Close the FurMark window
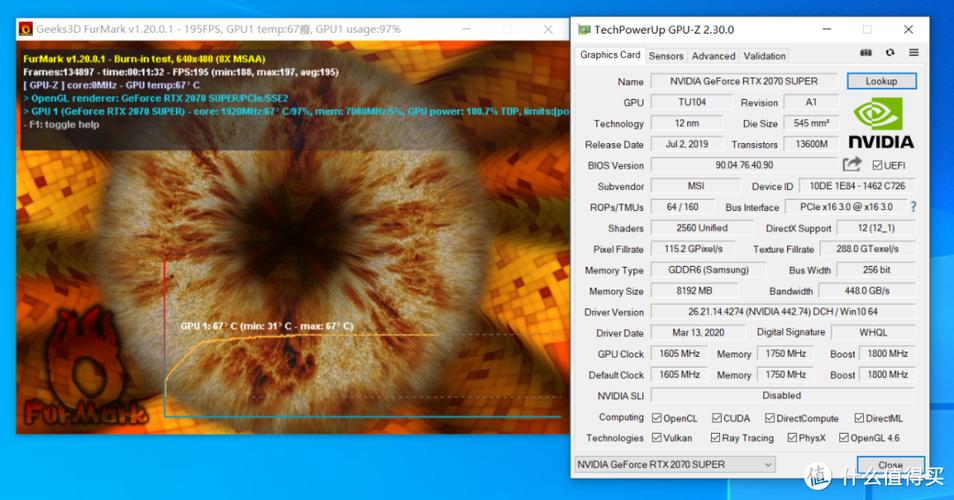The image size is (954, 500). (548, 29)
